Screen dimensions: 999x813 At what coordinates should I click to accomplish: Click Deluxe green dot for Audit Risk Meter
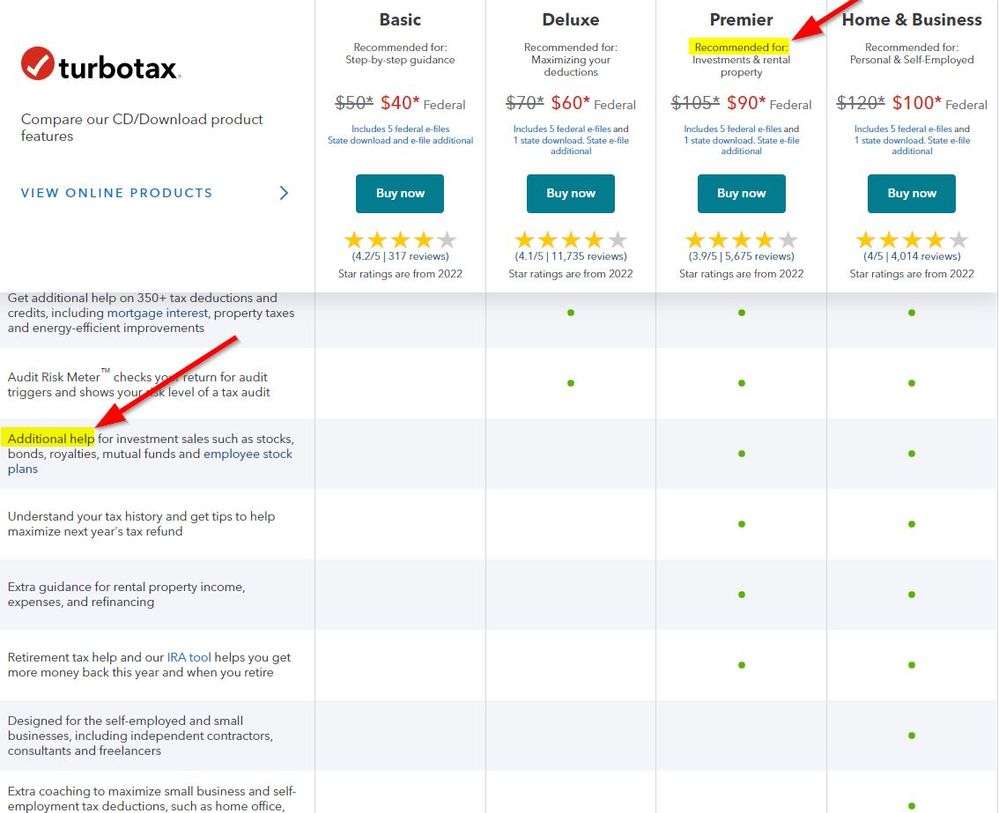coord(570,383)
